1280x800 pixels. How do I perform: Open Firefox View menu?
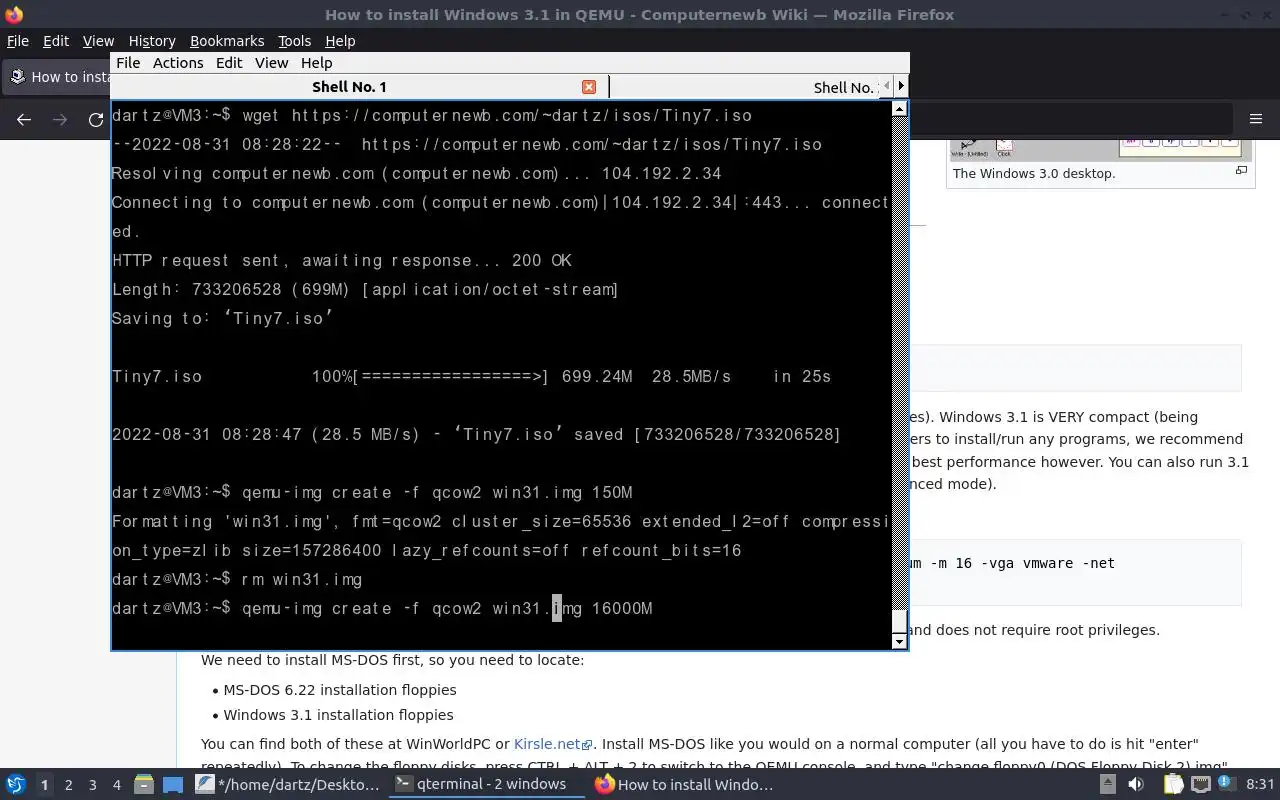(98, 41)
